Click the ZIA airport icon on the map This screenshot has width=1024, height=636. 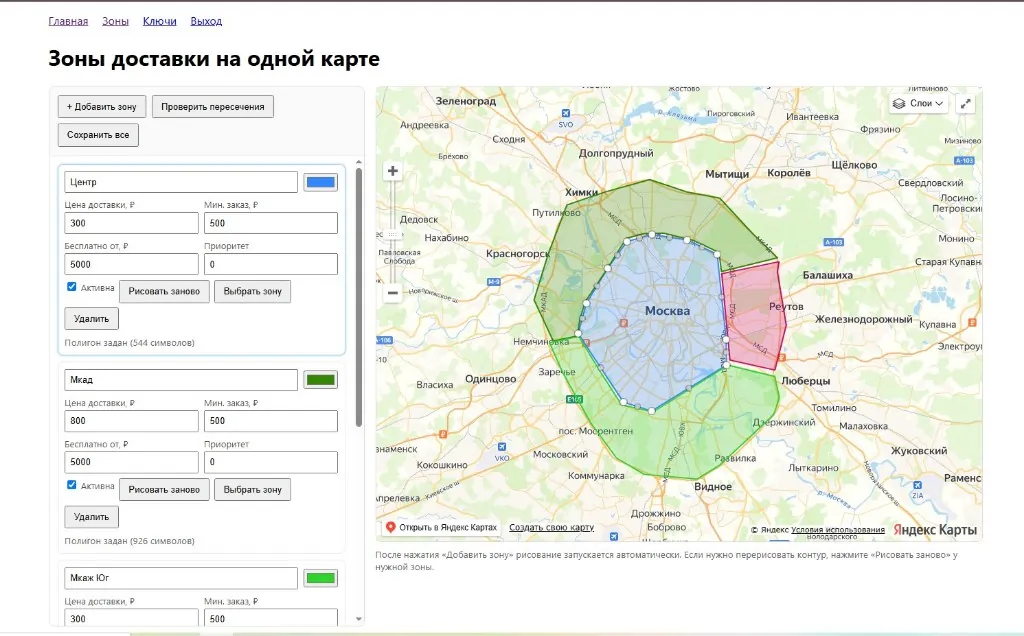coord(918,485)
